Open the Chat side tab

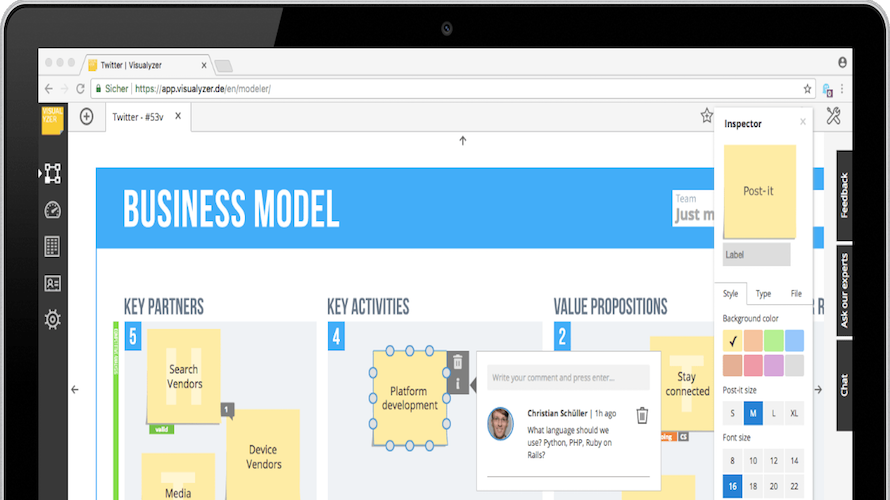844,385
